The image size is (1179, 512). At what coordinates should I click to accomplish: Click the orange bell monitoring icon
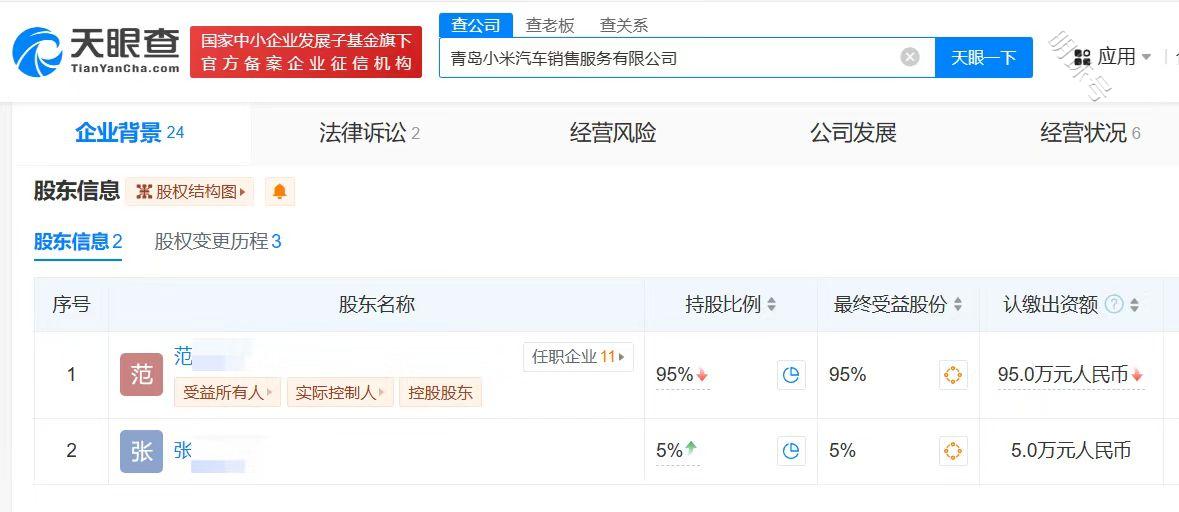(280, 192)
